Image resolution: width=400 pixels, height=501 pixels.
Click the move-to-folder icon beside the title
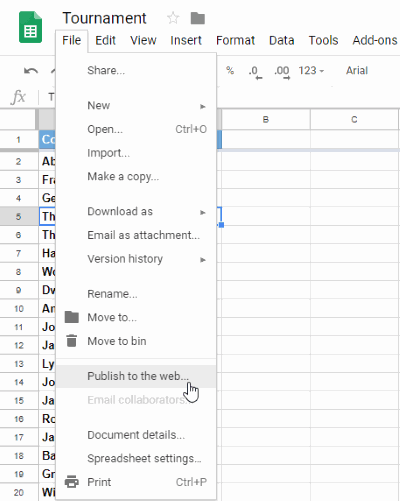click(x=198, y=18)
